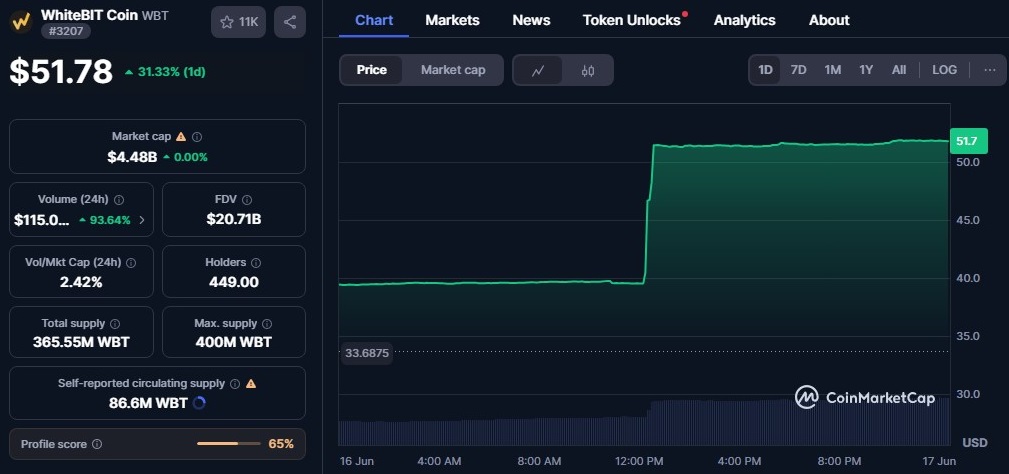Open the Total supply info icon
The height and width of the screenshot is (474, 1009).
115,324
